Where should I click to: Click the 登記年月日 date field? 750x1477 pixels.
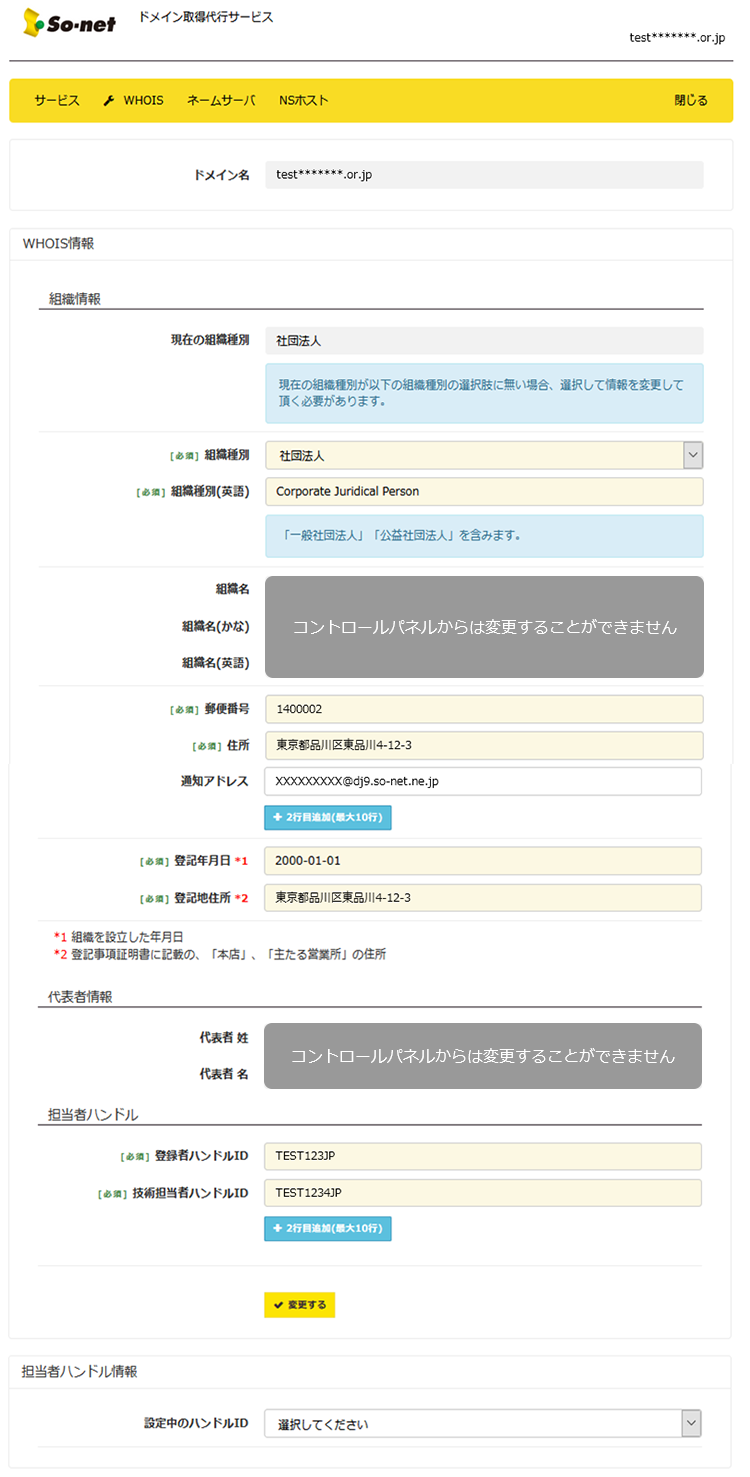pyautogui.click(x=483, y=861)
